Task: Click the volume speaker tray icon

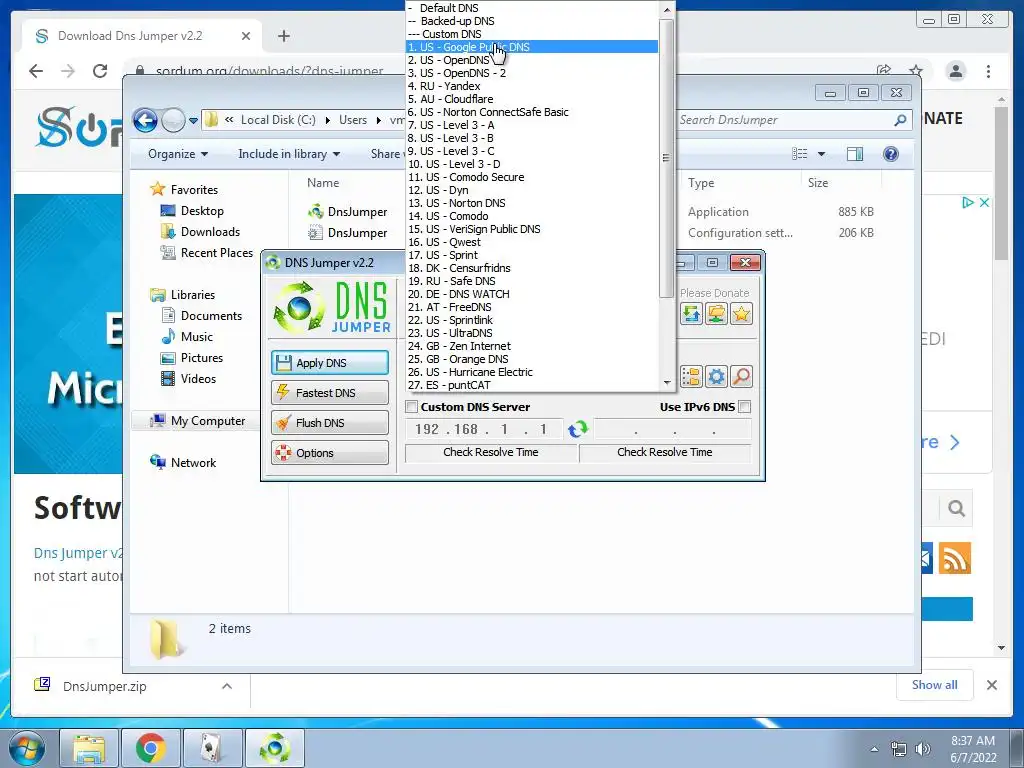Action: click(x=923, y=748)
